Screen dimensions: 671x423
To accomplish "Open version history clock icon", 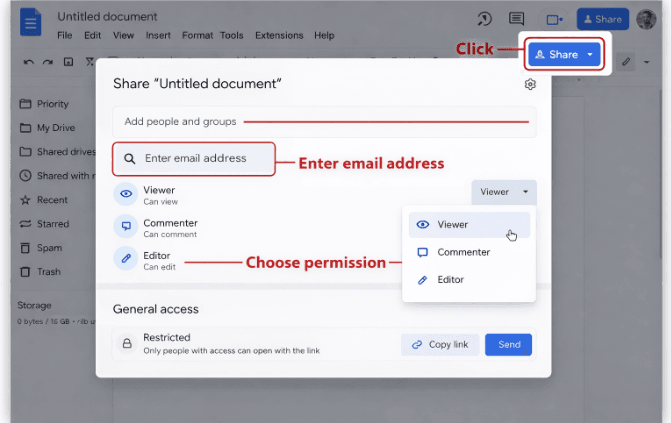I will click(484, 19).
